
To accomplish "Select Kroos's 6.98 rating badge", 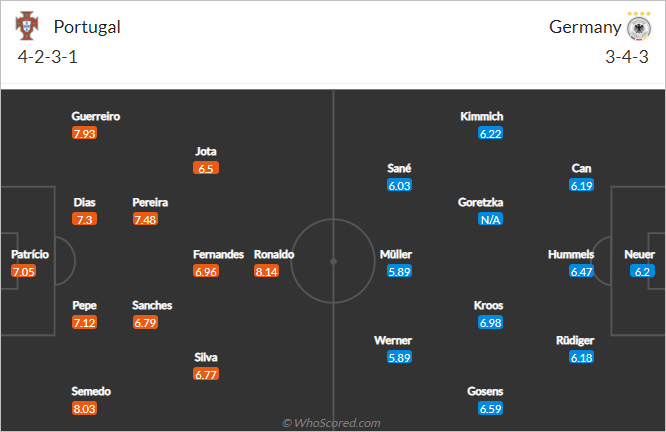I will 490,322.
